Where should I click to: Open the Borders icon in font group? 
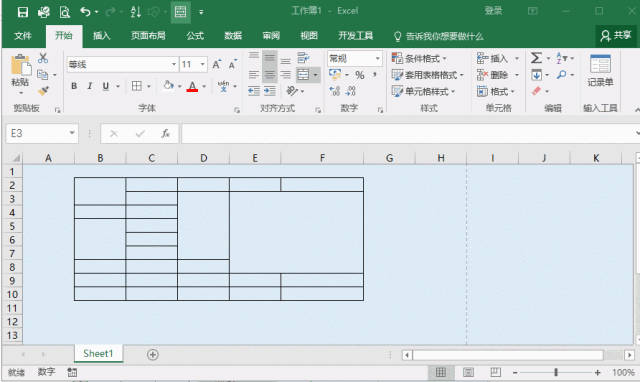[137, 86]
